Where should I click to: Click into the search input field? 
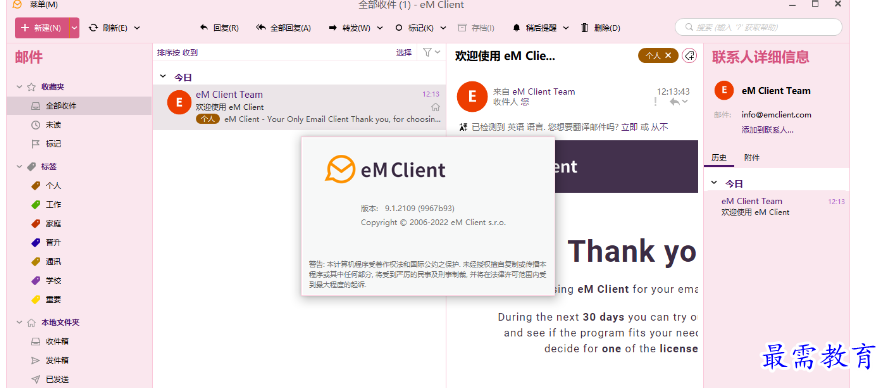(x=758, y=27)
